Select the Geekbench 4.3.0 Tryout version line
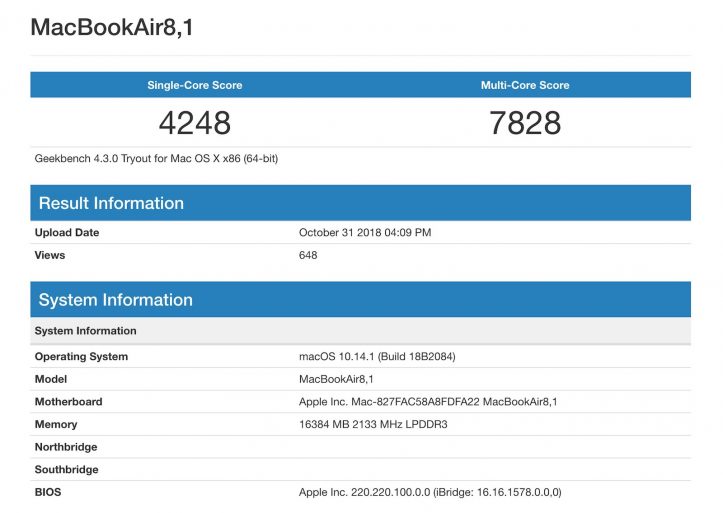The image size is (723, 513). tap(156, 159)
